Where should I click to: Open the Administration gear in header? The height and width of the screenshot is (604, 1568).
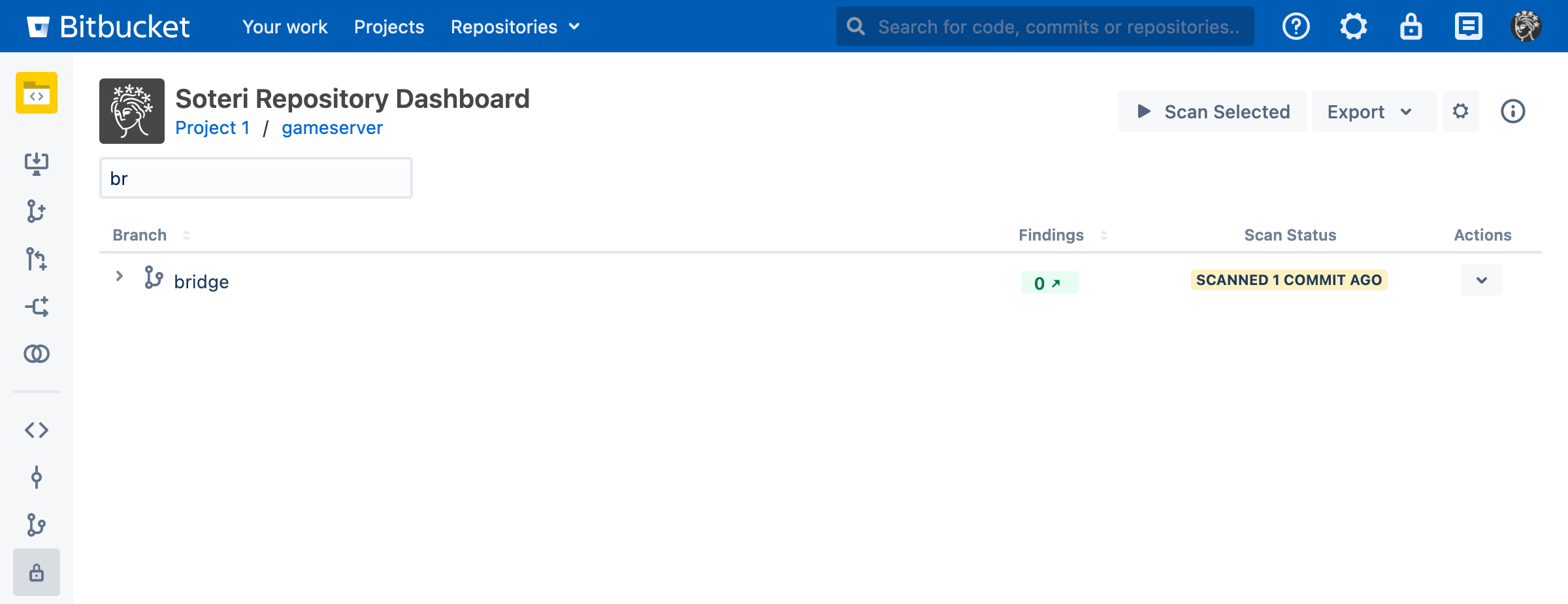[x=1354, y=27]
